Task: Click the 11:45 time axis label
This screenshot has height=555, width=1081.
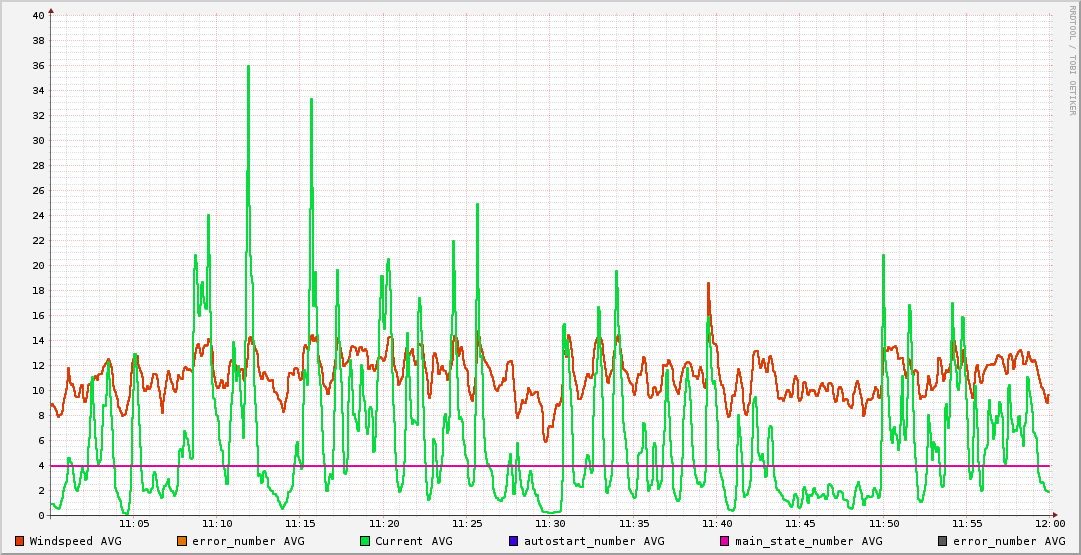Action: click(800, 524)
